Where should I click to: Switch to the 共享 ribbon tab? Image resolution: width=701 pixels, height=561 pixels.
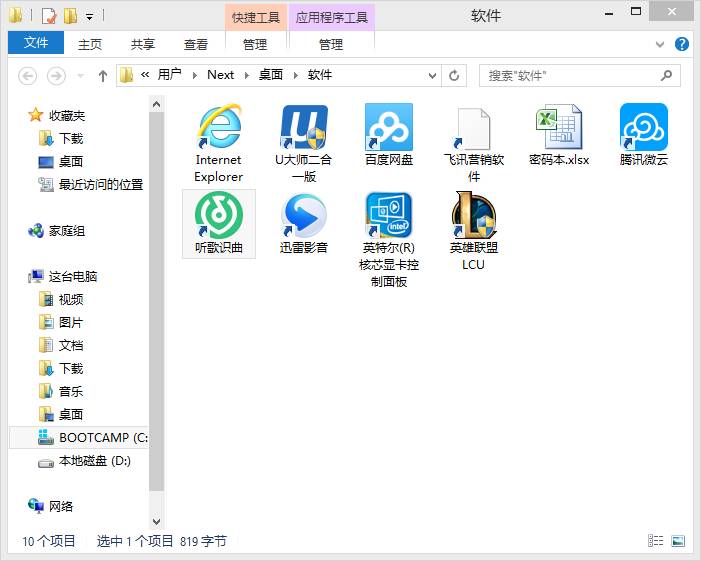point(143,44)
